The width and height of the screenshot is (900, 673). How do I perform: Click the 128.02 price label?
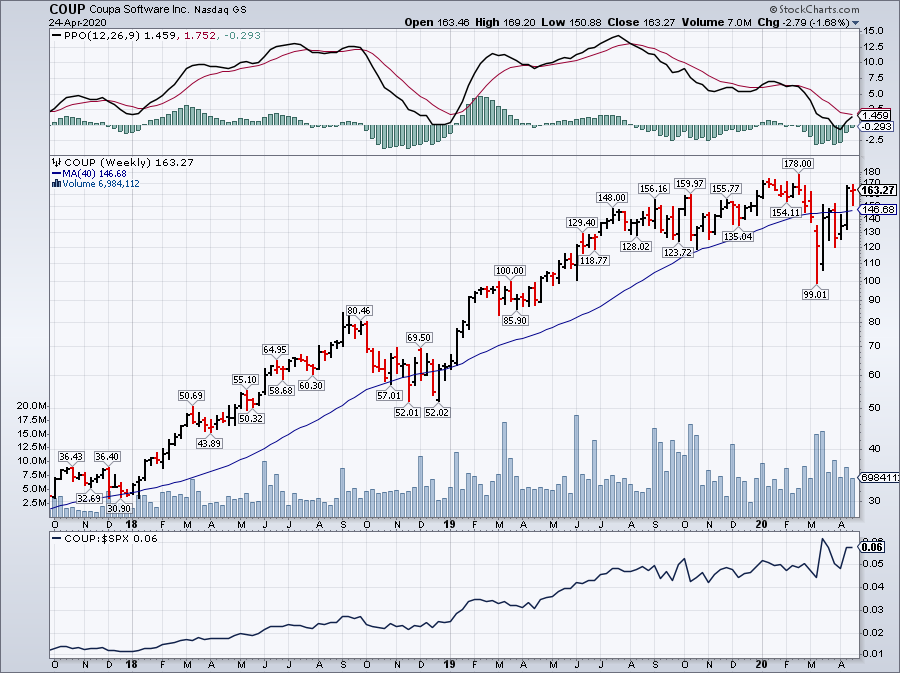(x=635, y=246)
